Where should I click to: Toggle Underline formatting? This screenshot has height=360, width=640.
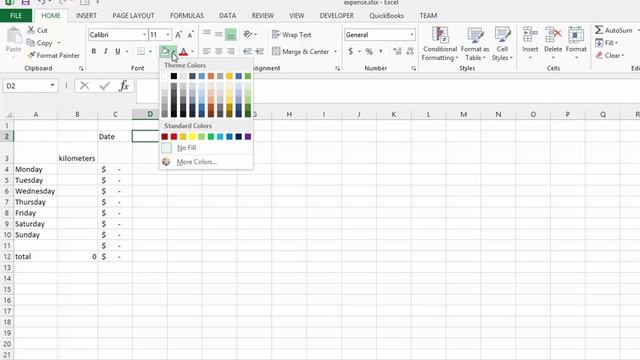coord(118,51)
